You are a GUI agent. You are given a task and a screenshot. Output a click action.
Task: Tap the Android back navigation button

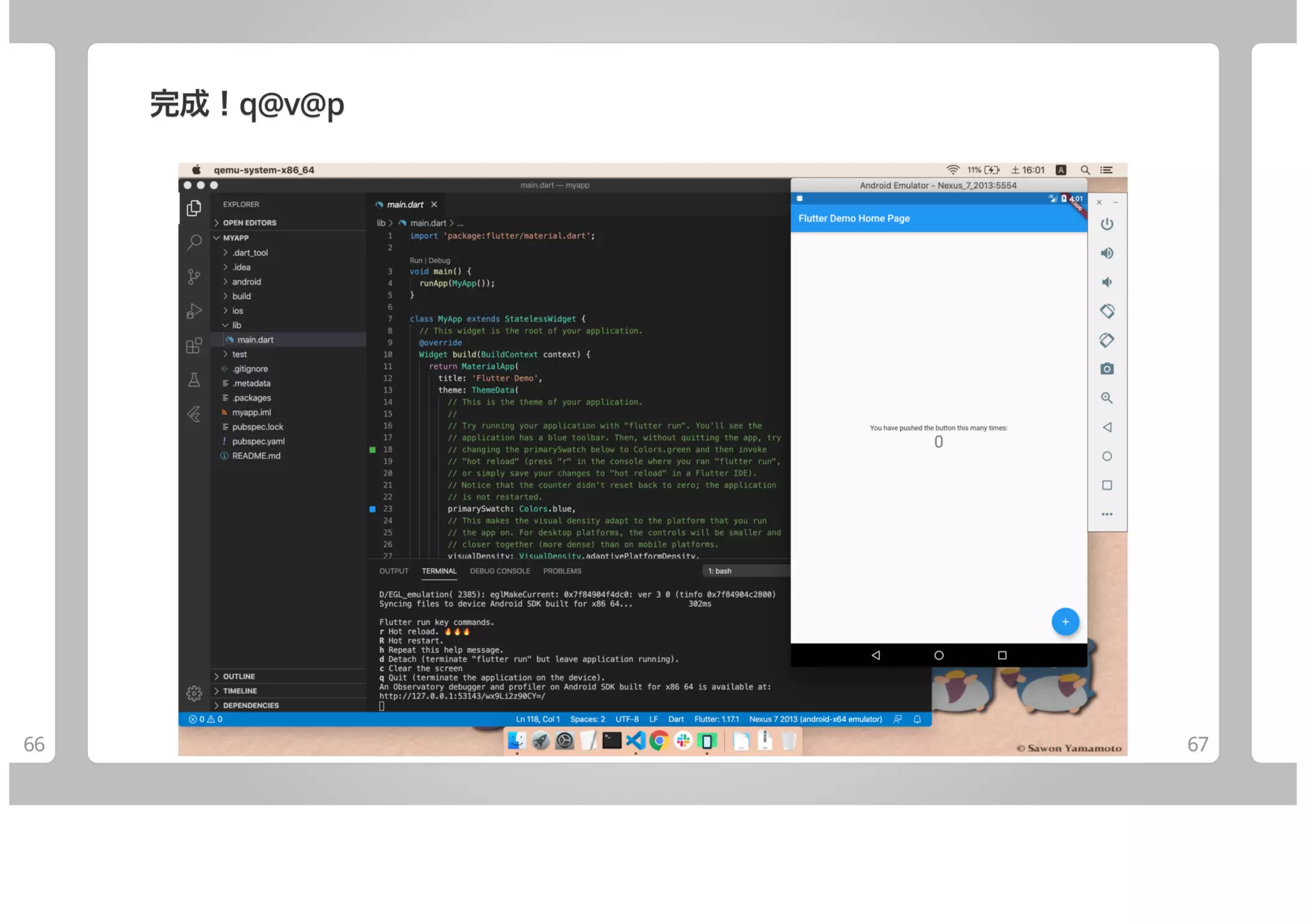(x=876, y=655)
